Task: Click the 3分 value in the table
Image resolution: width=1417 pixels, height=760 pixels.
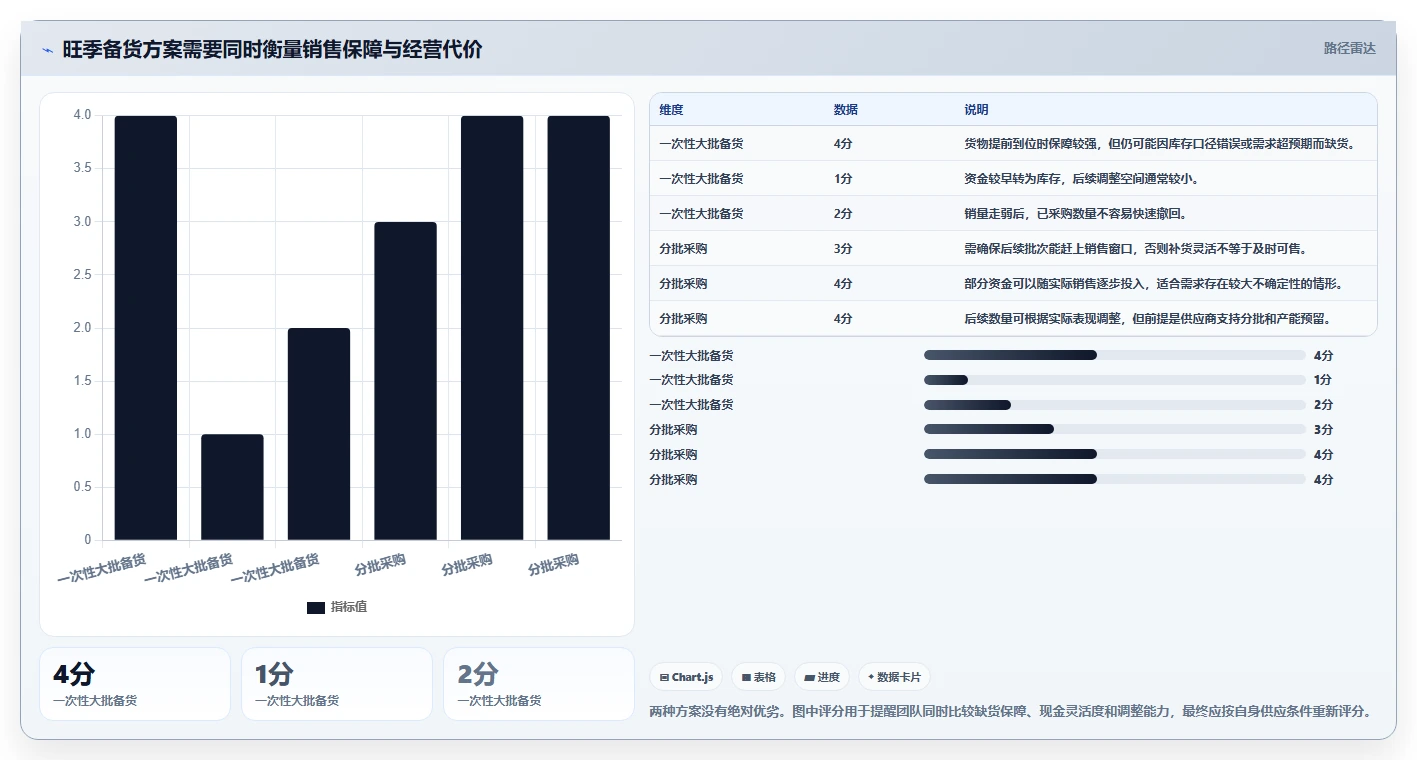Action: point(843,249)
